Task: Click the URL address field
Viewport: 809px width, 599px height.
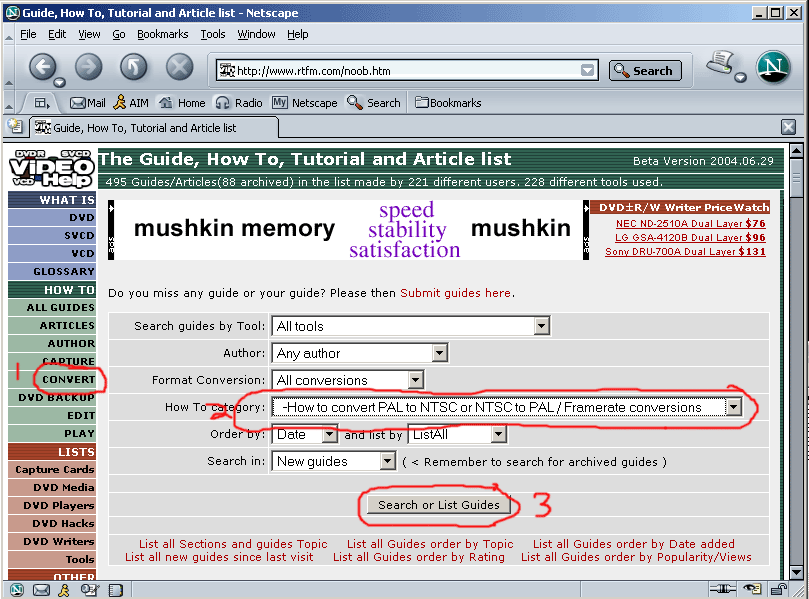Action: [407, 71]
